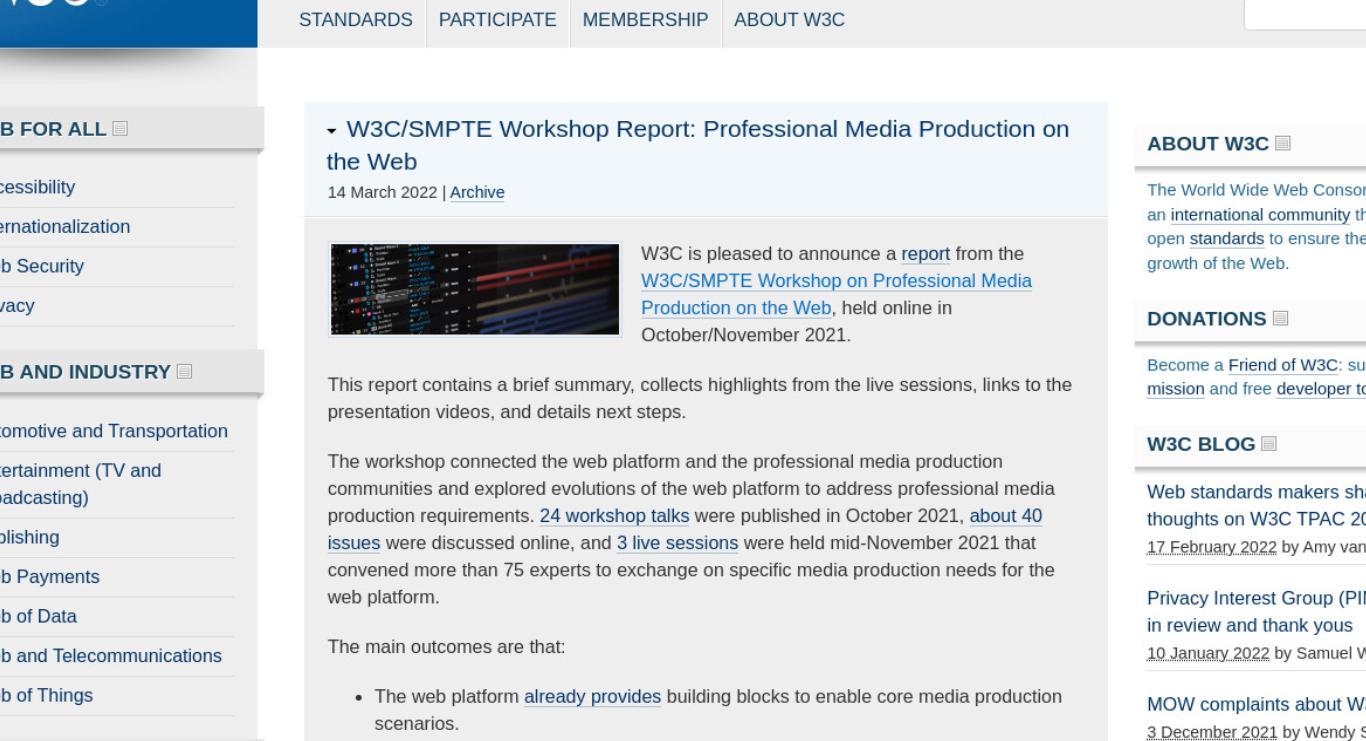Go to Entertainment (TV and Broadcasting)

point(80,484)
